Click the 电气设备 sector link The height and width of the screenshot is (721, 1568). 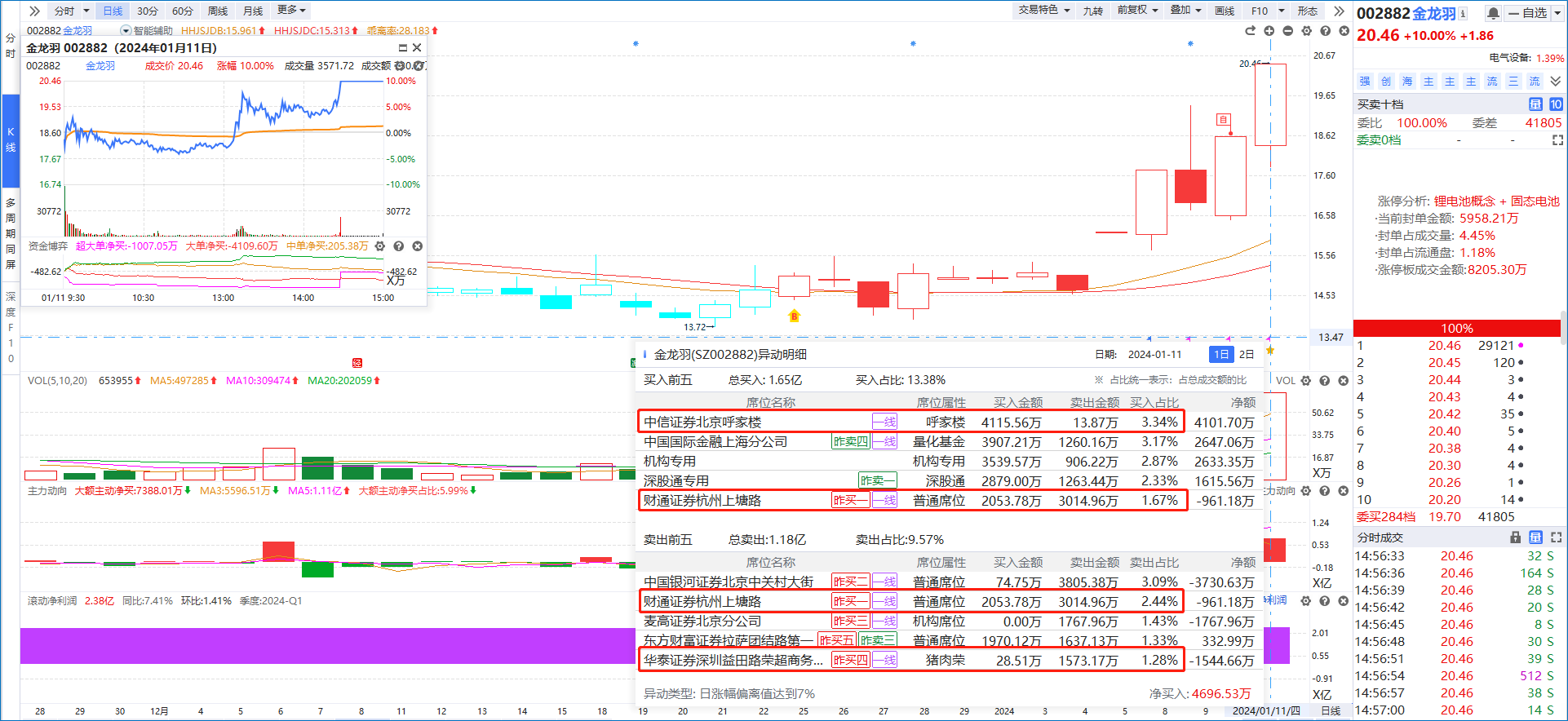(1512, 58)
